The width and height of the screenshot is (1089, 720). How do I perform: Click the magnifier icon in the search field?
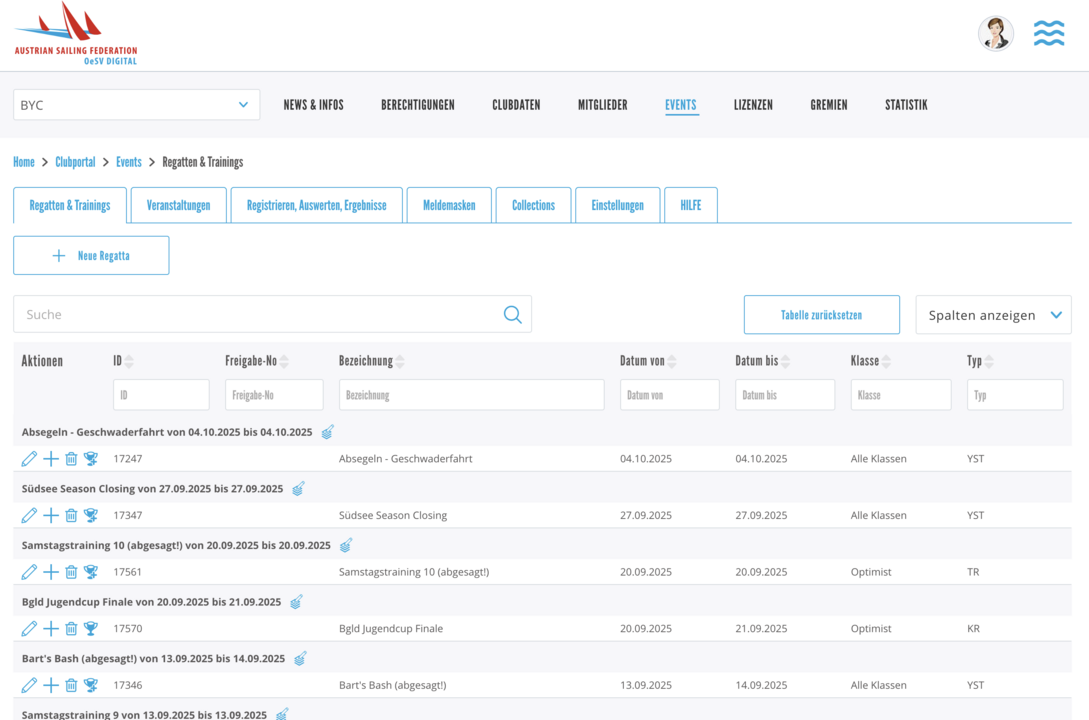512,315
